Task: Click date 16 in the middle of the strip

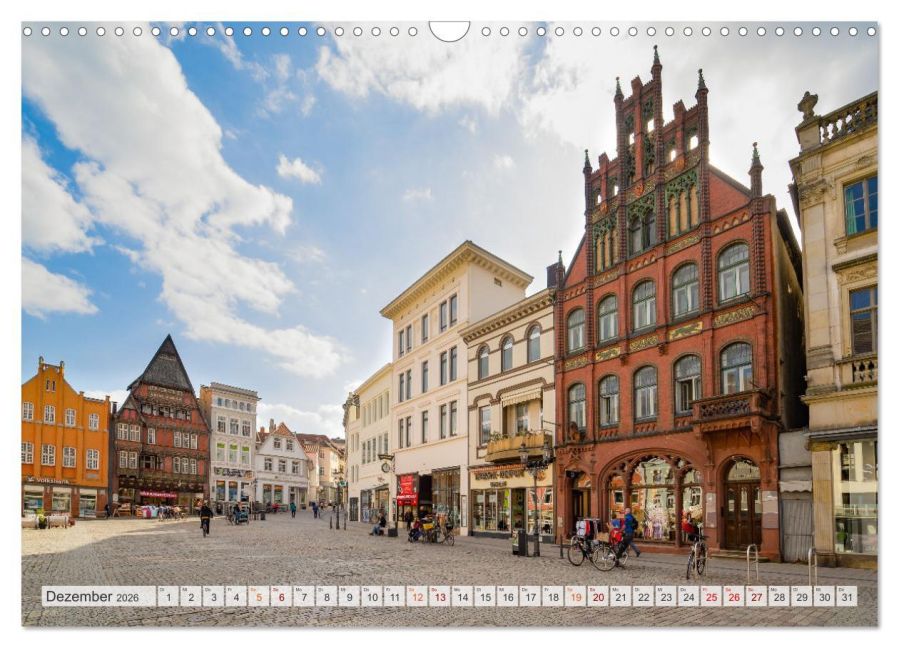Action: 507,596
